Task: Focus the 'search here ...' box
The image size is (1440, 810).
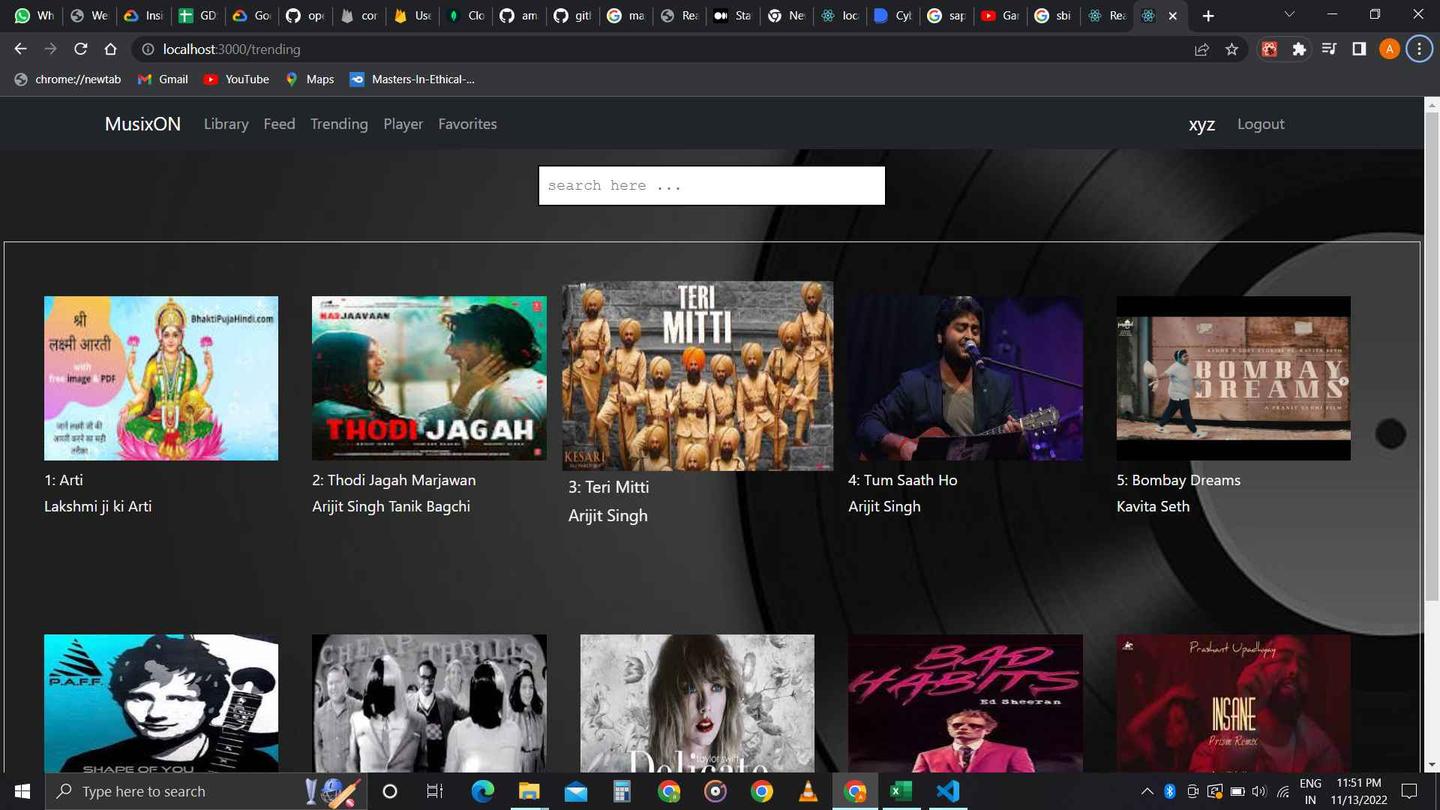Action: (712, 186)
